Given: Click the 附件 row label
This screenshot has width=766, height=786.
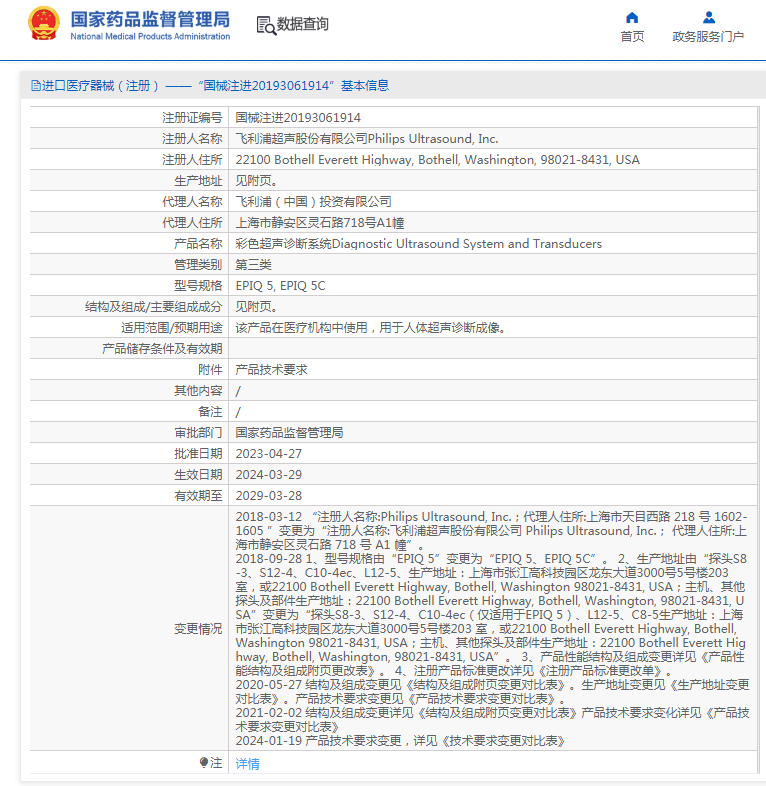Looking at the screenshot, I should (x=210, y=370).
